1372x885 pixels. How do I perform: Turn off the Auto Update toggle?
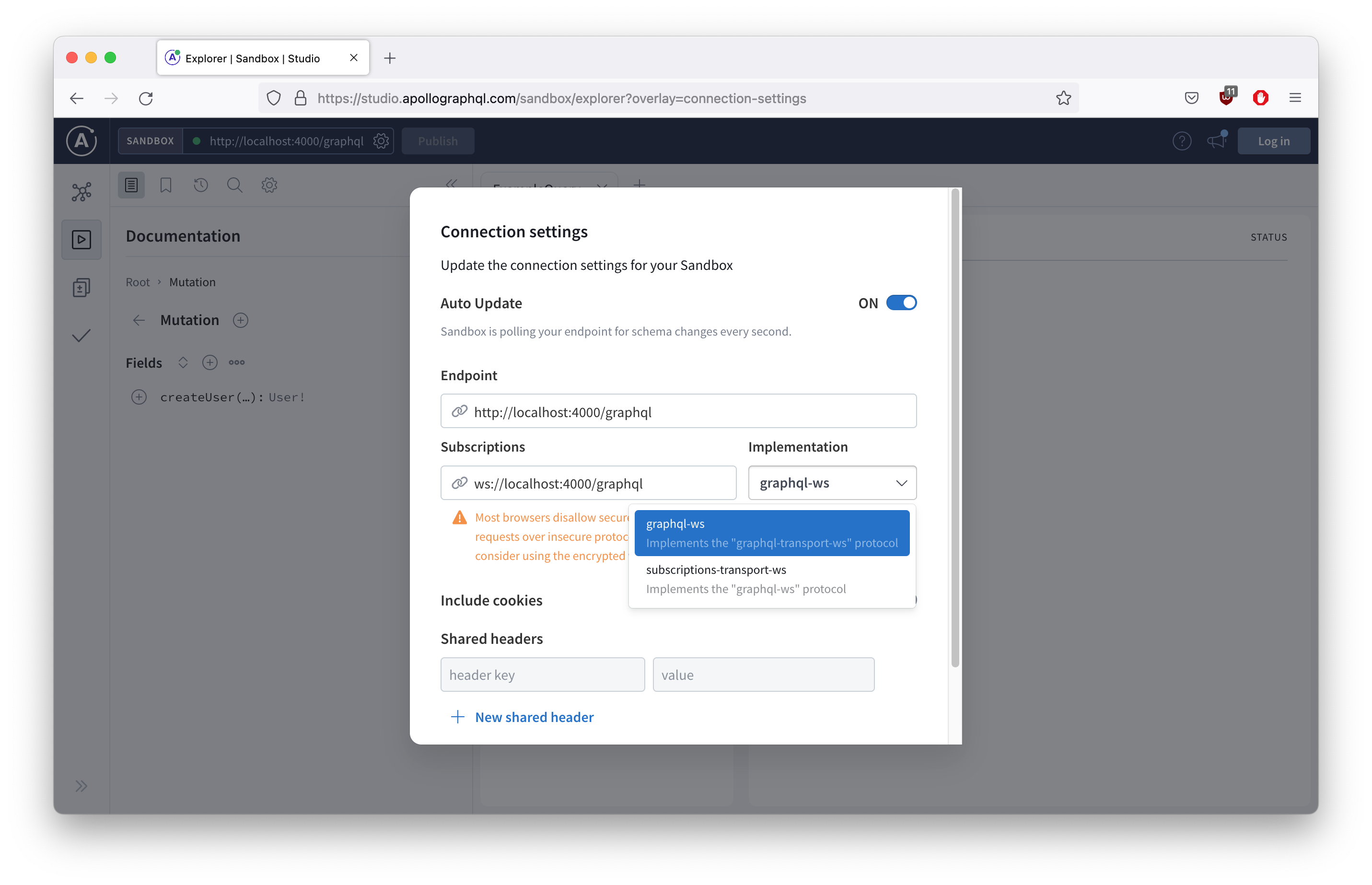901,303
